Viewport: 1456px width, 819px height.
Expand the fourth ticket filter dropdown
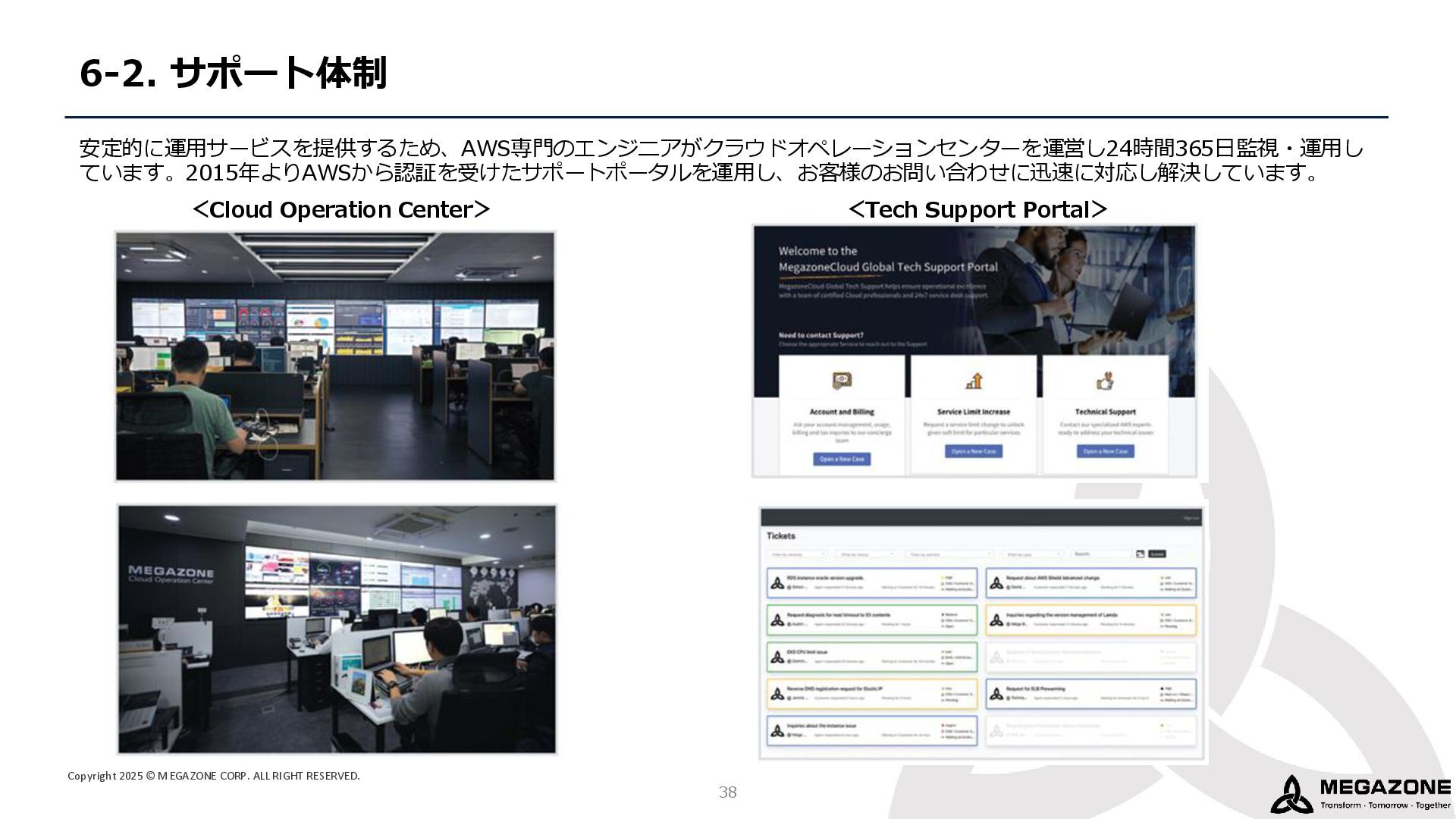coord(1032,554)
